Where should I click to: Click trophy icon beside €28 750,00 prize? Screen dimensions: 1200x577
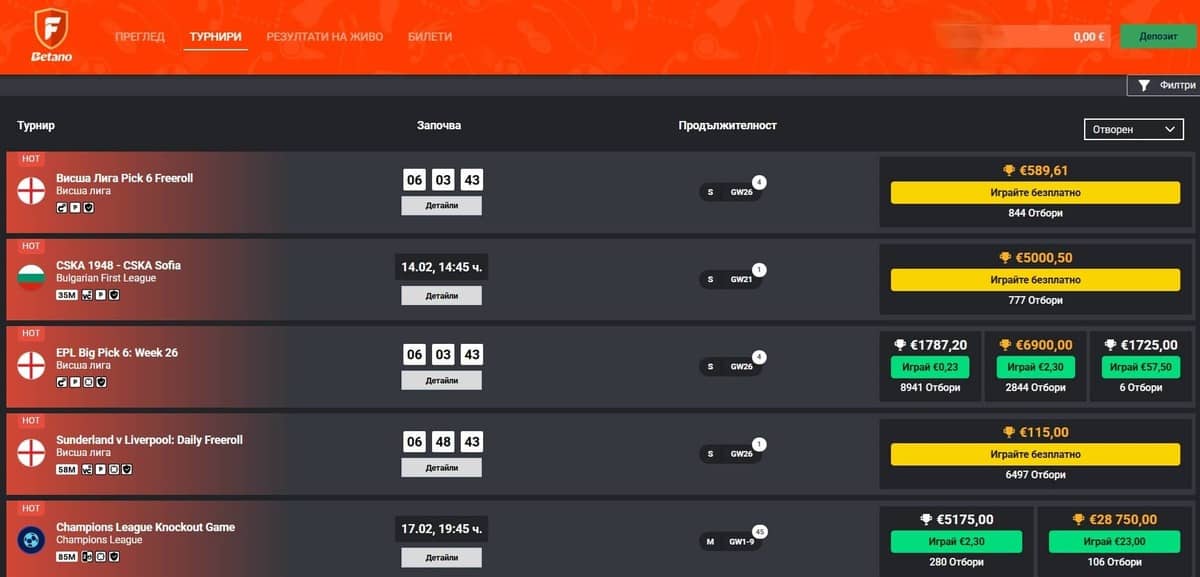point(1078,520)
